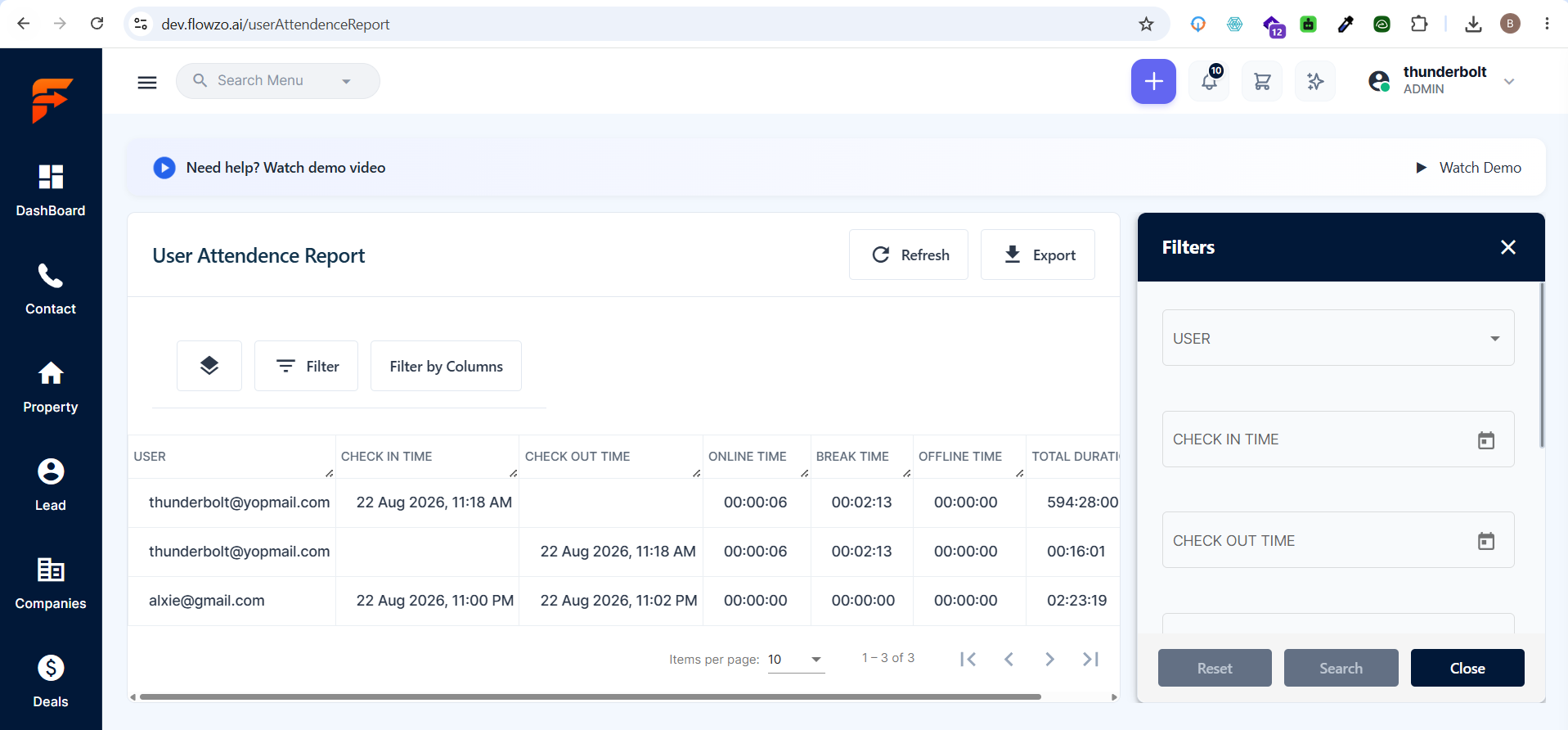Open CHECK OUT TIME calendar picker

[1486, 541]
